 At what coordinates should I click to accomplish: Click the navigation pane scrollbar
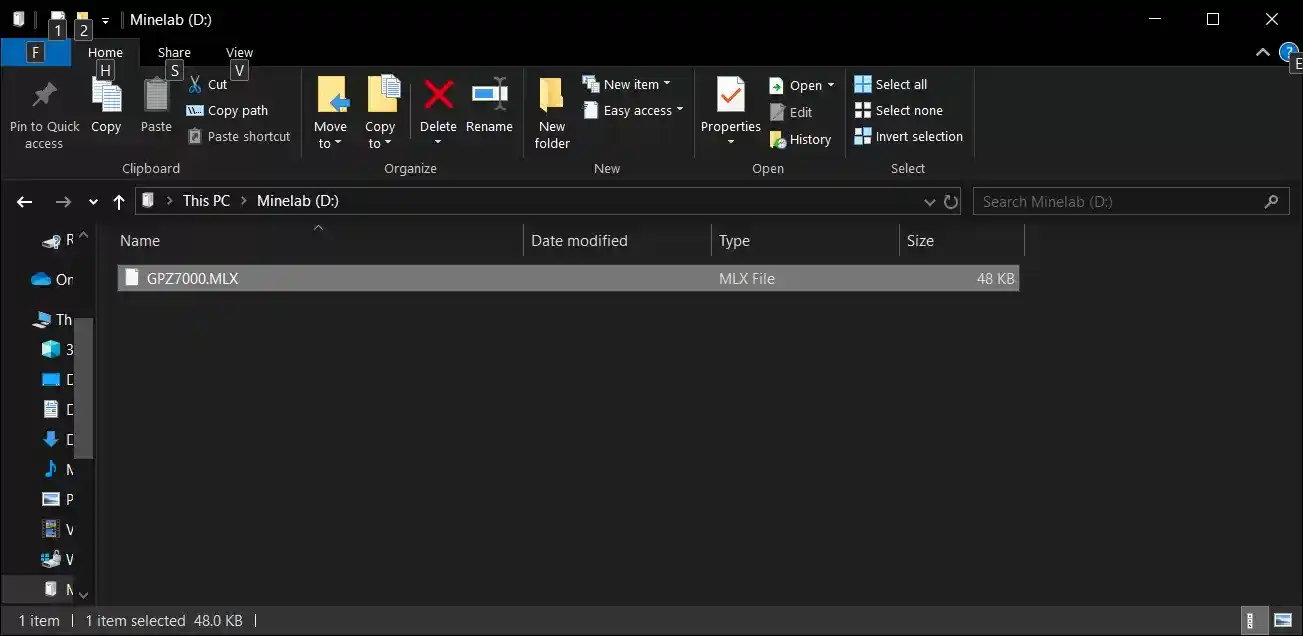point(84,386)
